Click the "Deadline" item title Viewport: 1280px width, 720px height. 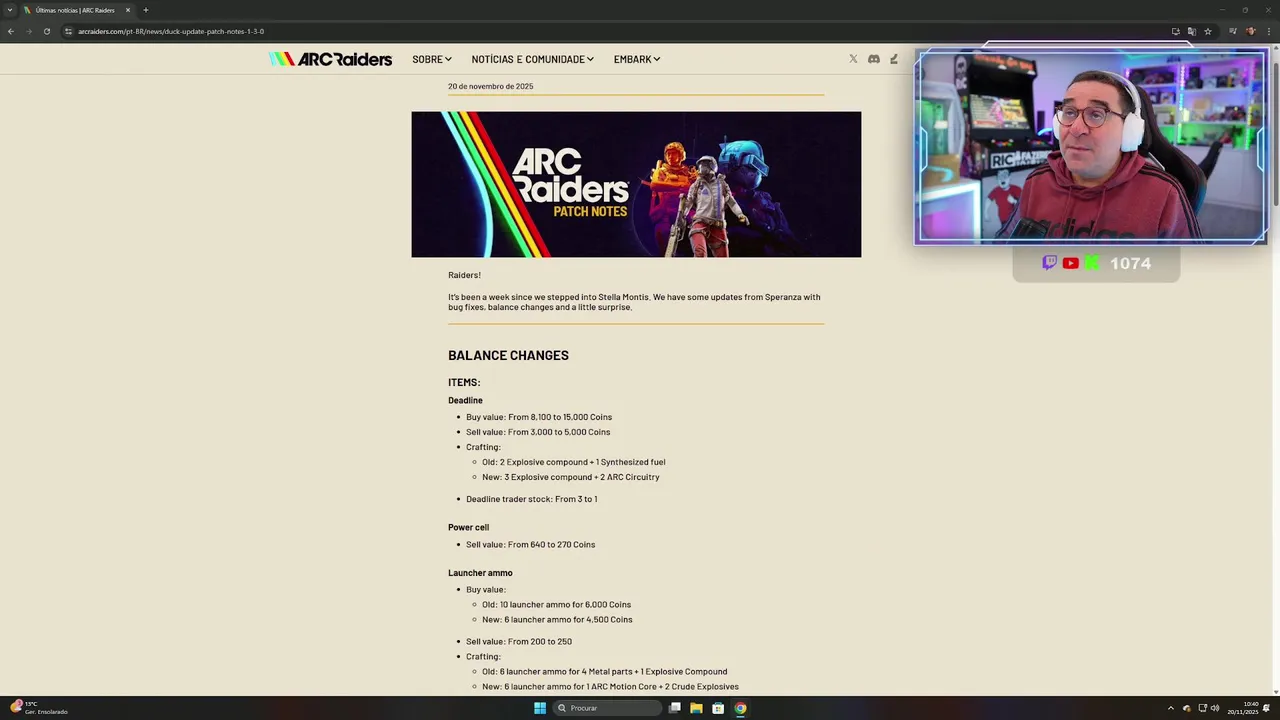point(465,400)
